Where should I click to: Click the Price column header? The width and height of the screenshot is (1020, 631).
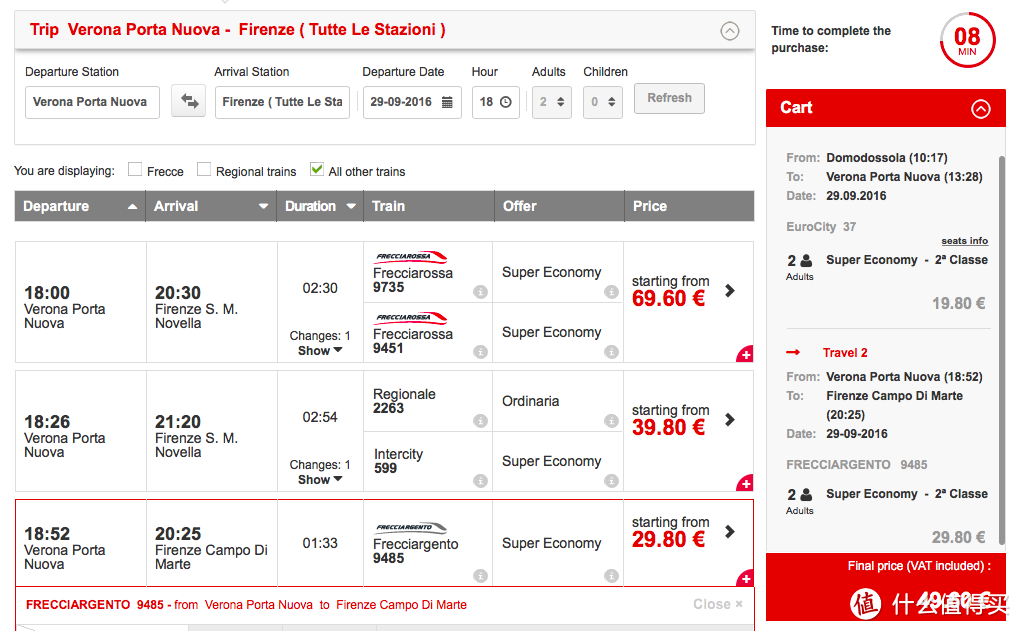click(x=690, y=206)
